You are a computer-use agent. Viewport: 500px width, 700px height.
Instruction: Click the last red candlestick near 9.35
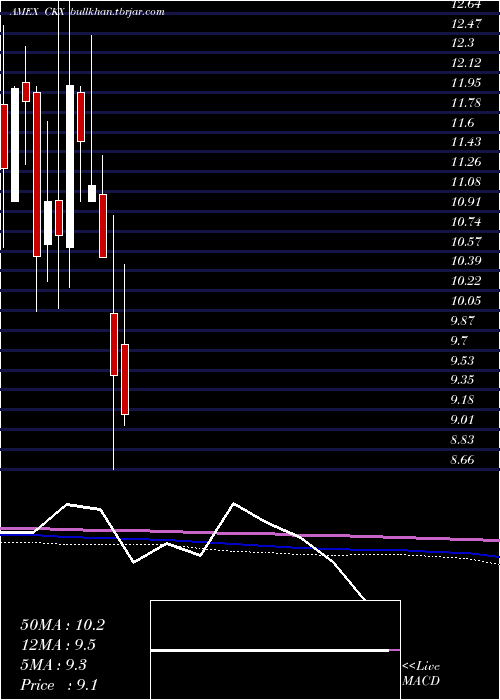pos(125,379)
